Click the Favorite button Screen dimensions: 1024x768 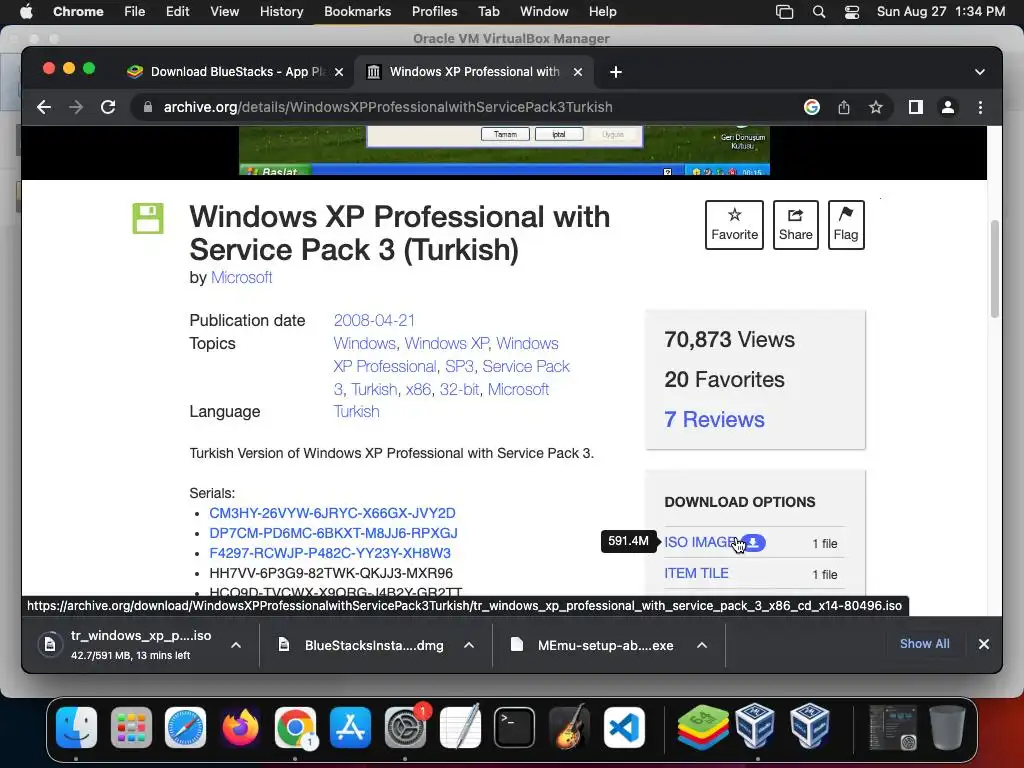734,225
